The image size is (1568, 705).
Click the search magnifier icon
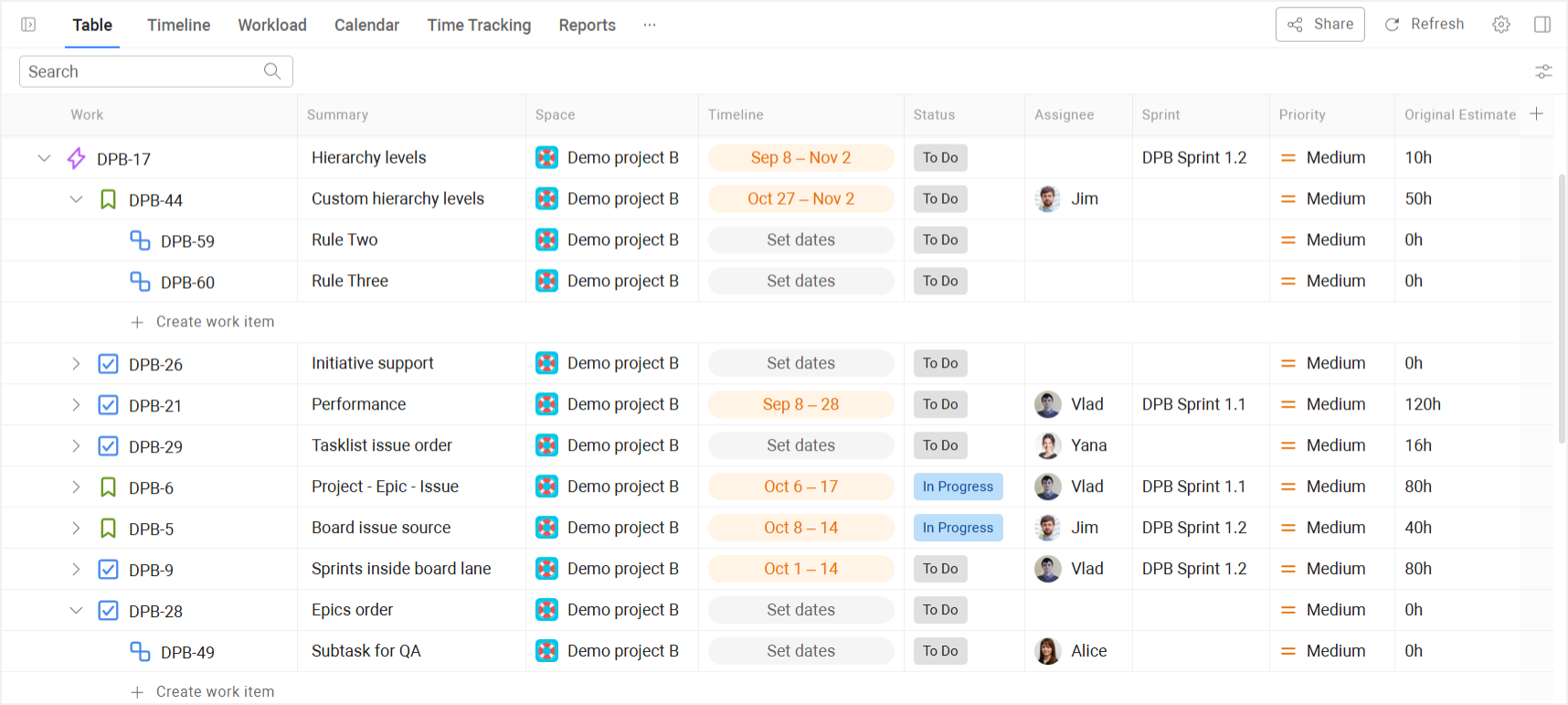point(272,71)
